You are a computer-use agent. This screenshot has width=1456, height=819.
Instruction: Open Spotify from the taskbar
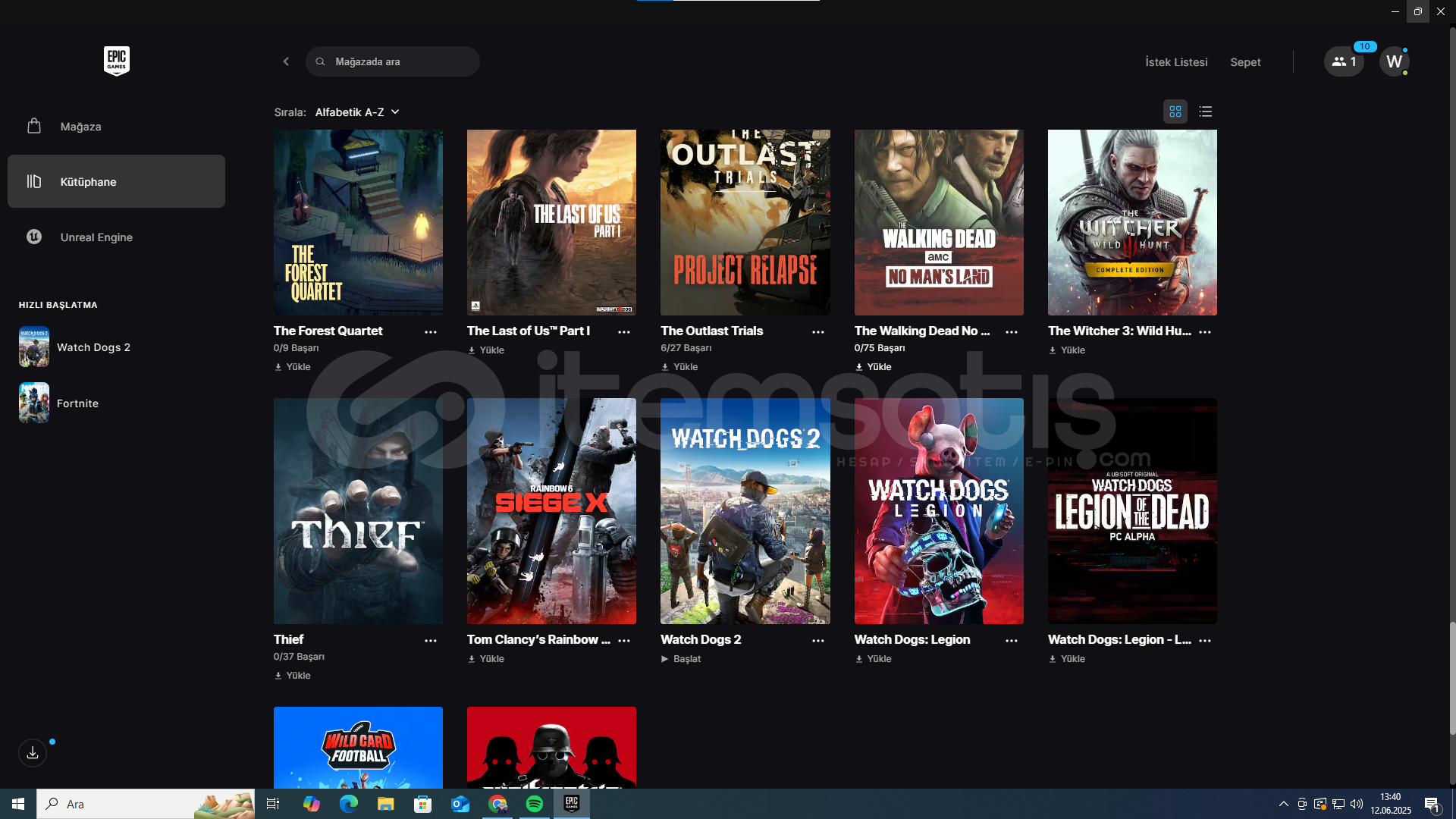click(535, 804)
